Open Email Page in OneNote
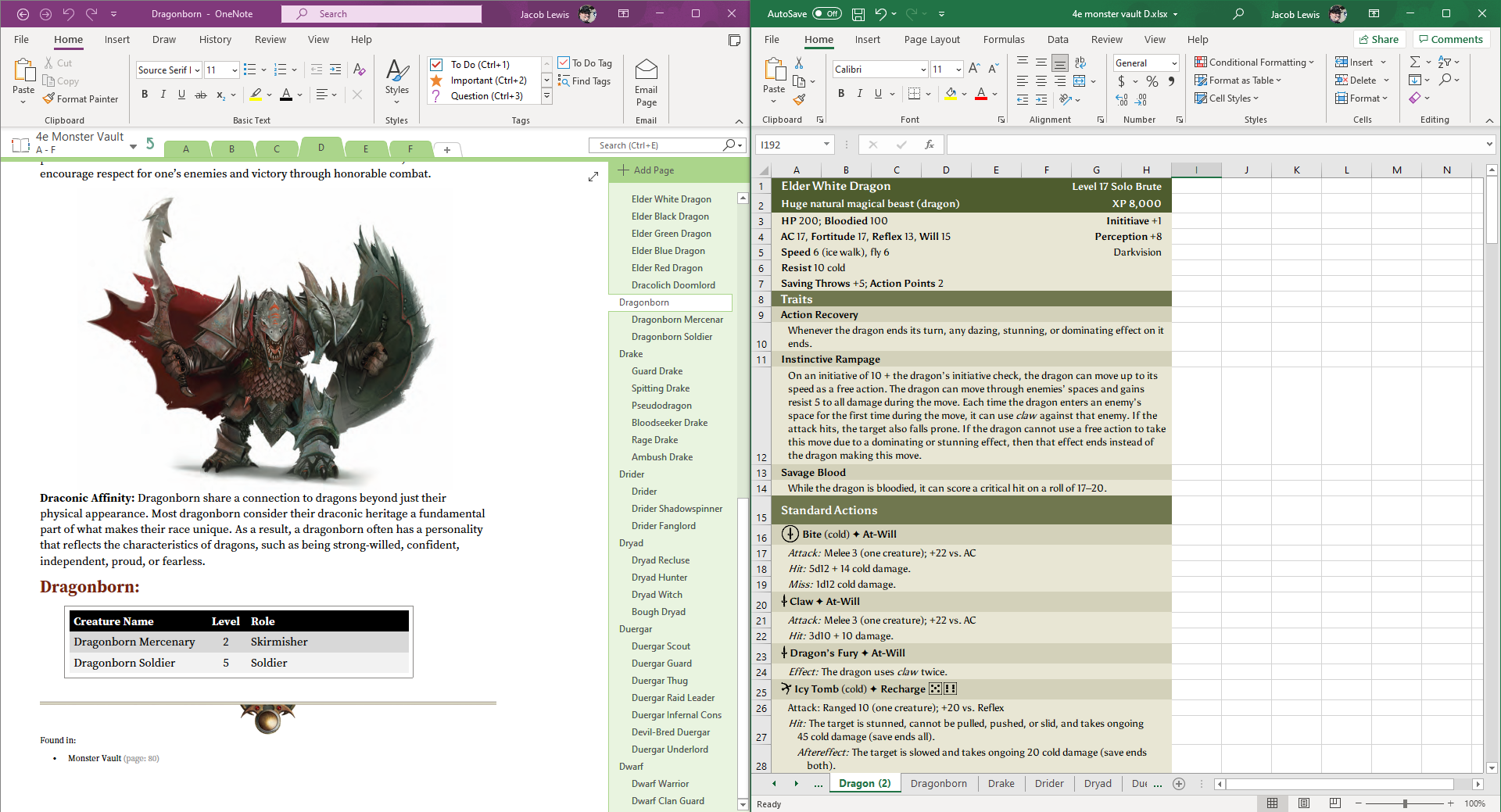This screenshot has width=1501, height=812. 646,83
